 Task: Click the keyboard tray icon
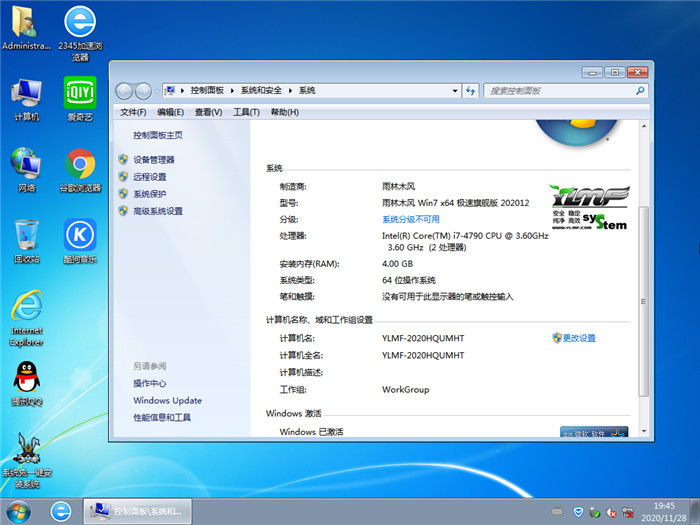click(x=557, y=512)
